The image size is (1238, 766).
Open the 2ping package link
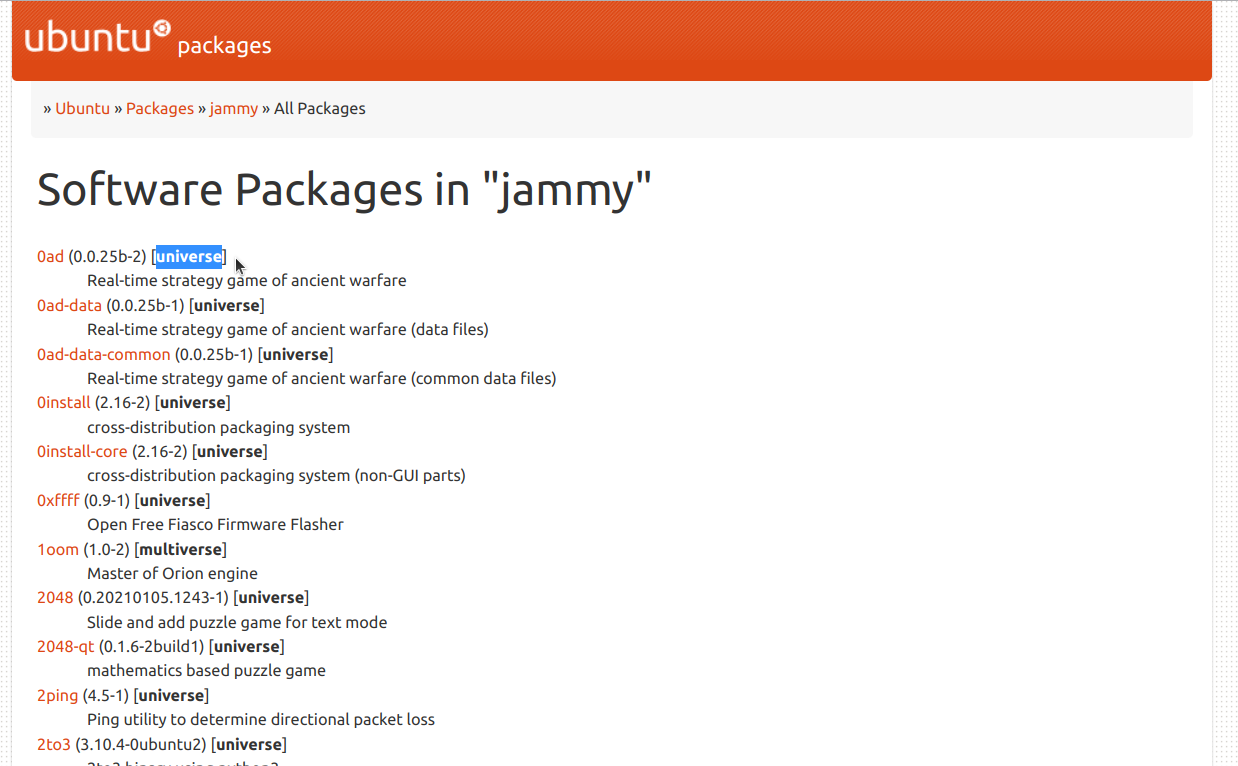pos(56,695)
